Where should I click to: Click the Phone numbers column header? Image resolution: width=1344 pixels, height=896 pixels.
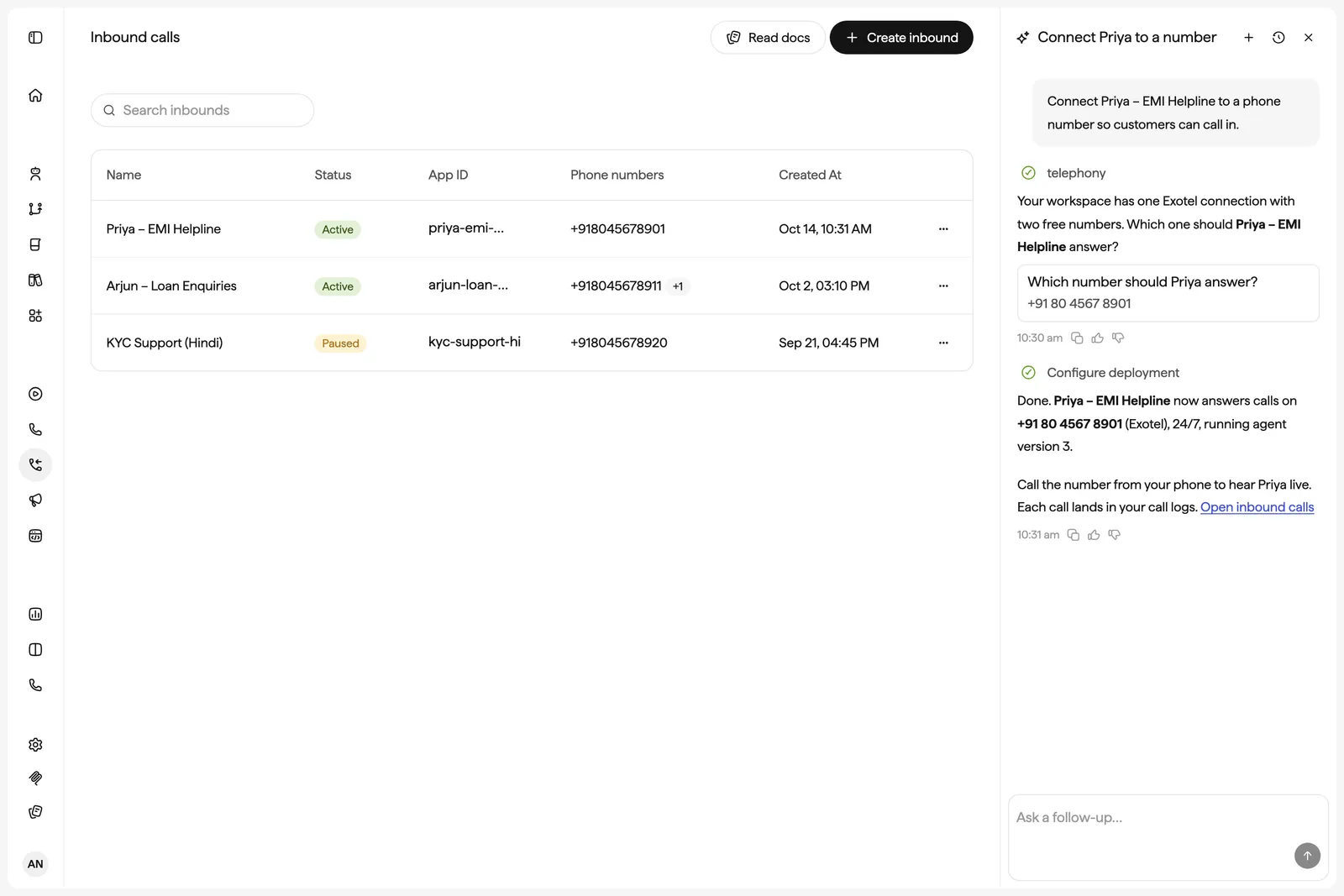tap(617, 175)
